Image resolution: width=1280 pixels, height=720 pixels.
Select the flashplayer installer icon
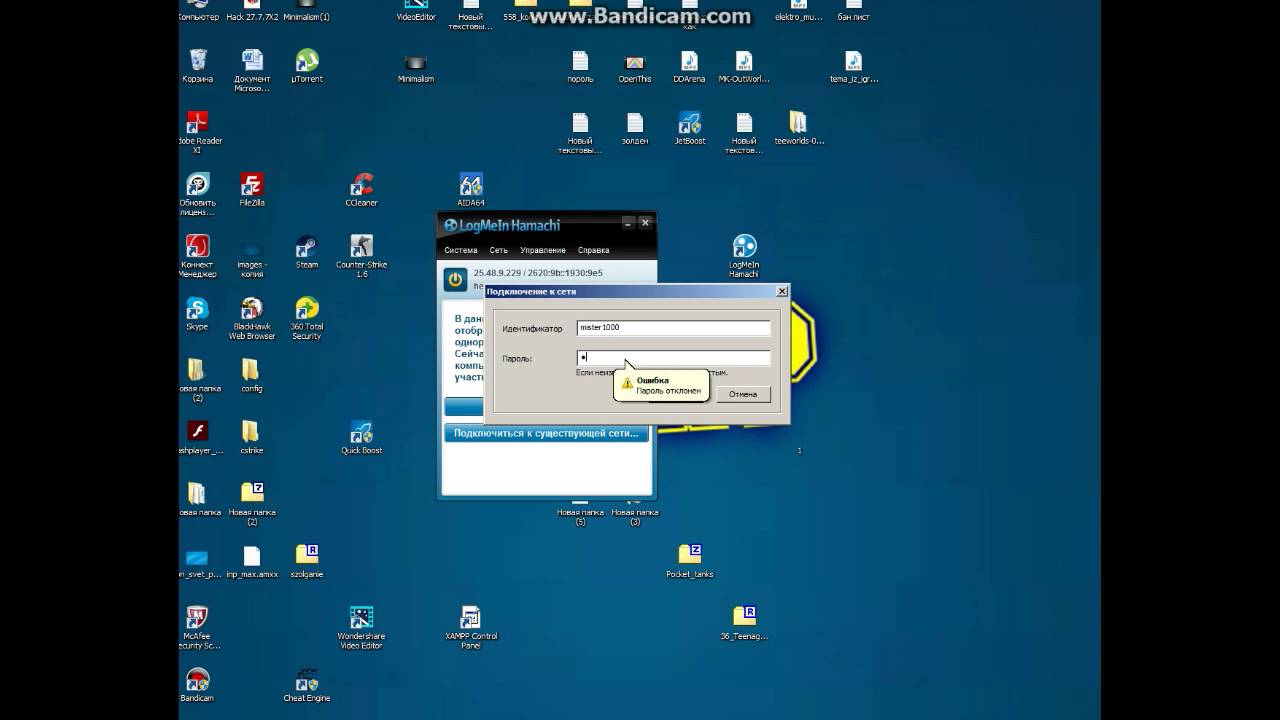(x=199, y=438)
